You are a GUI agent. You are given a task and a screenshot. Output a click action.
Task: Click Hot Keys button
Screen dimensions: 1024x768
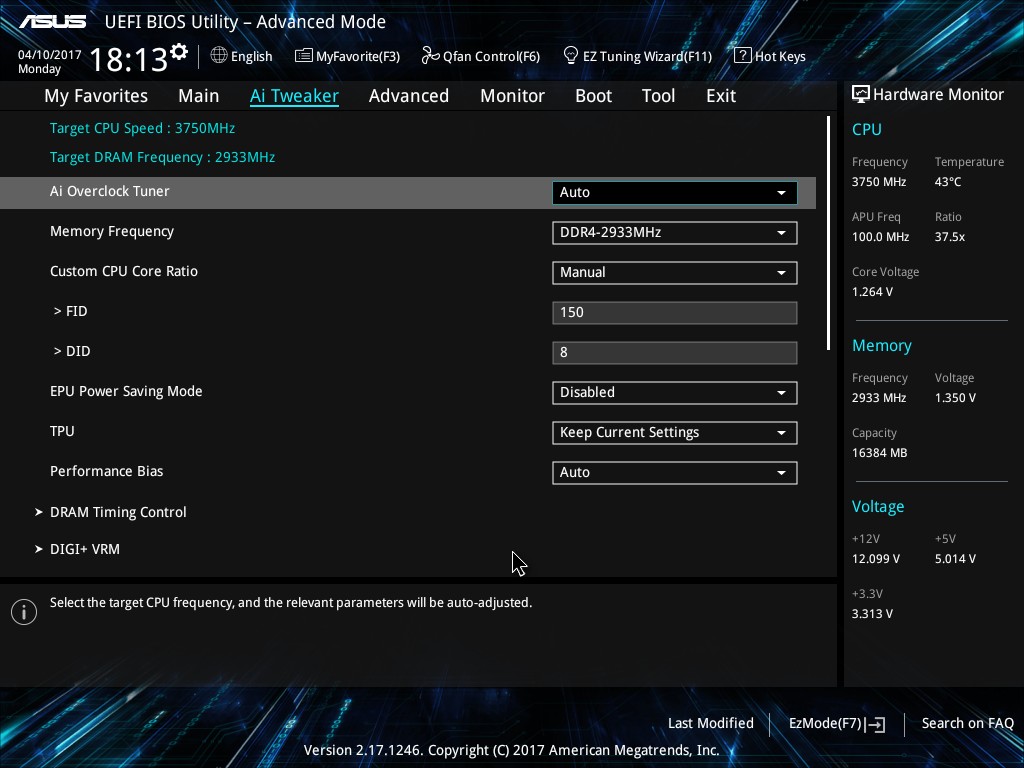770,56
